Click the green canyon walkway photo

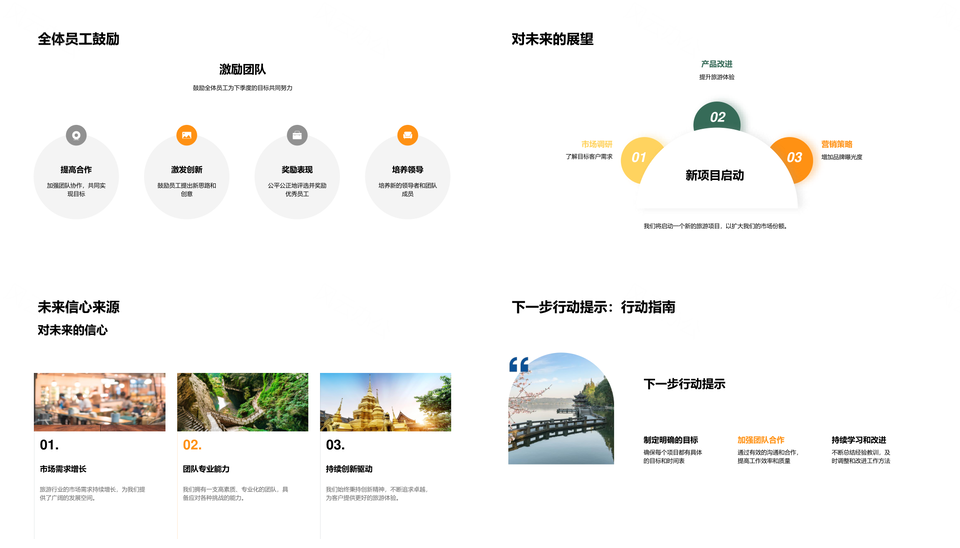coord(242,402)
